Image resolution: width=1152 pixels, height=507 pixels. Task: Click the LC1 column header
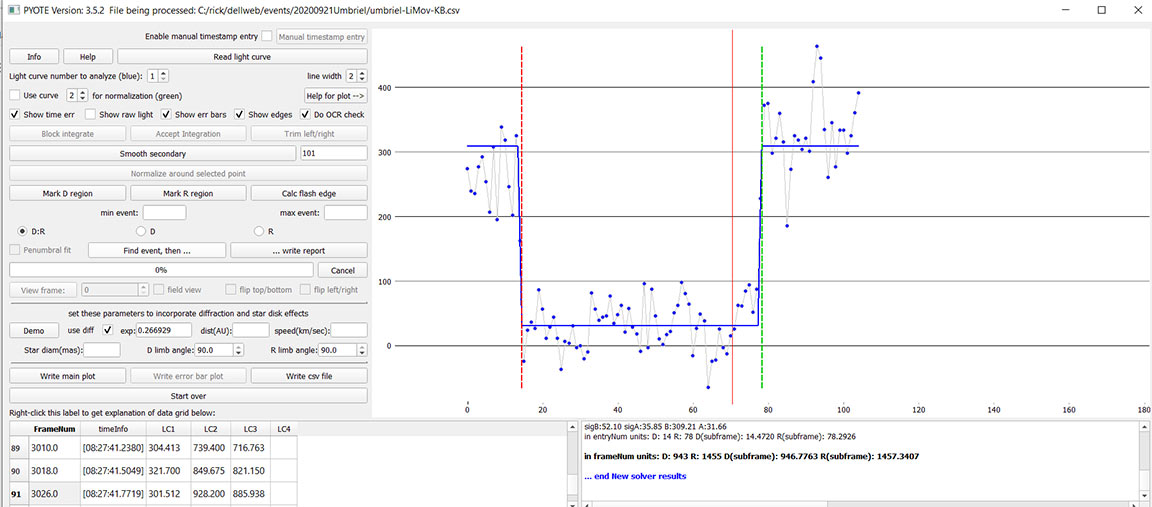click(x=169, y=428)
